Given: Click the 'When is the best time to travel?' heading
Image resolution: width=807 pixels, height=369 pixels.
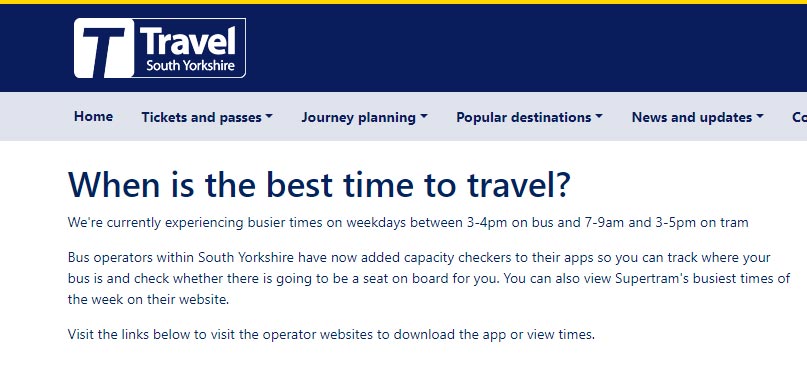Looking at the screenshot, I should tap(319, 184).
